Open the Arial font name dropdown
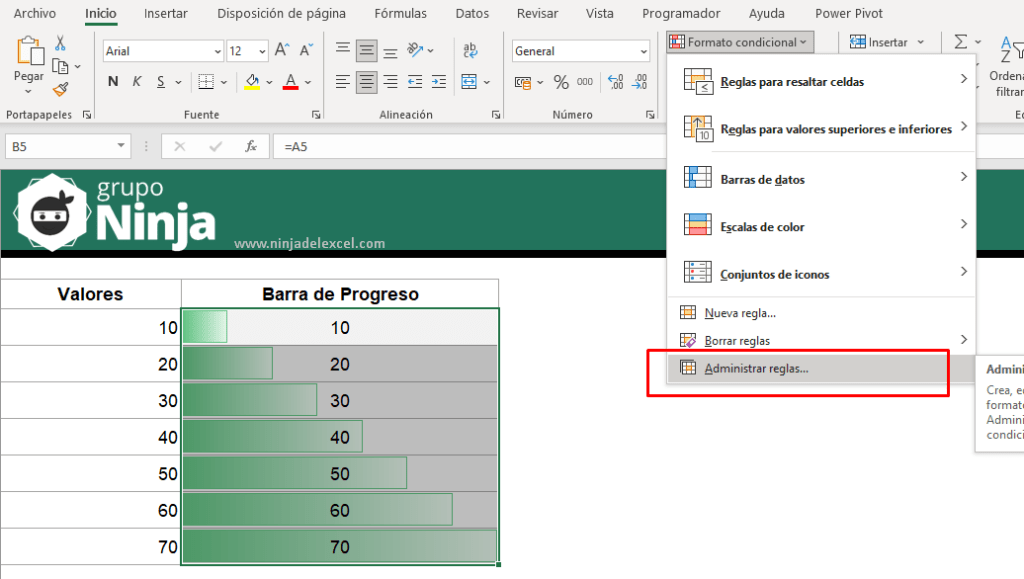The image size is (1024, 579). tap(217, 51)
